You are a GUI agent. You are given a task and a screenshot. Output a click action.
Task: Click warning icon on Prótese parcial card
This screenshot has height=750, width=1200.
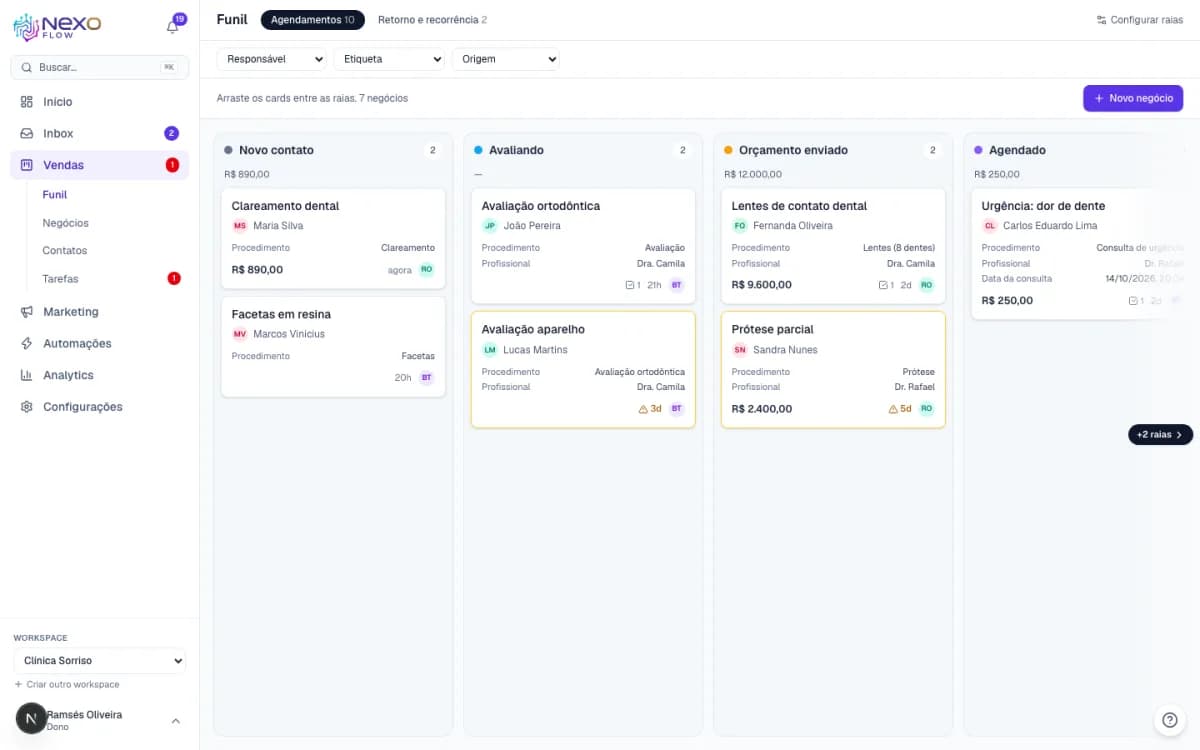(894, 409)
